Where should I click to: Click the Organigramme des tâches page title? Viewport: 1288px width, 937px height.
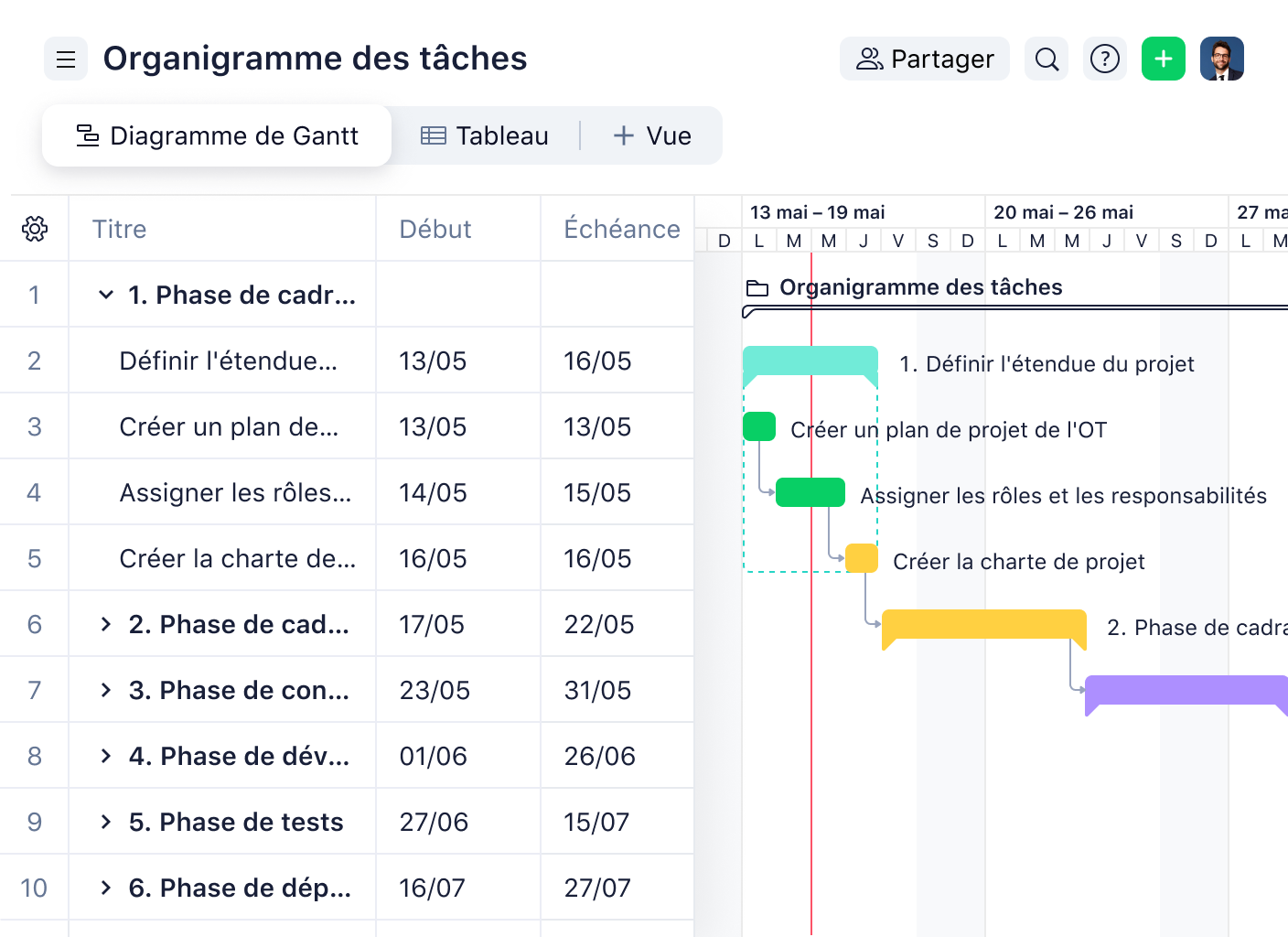[x=315, y=59]
